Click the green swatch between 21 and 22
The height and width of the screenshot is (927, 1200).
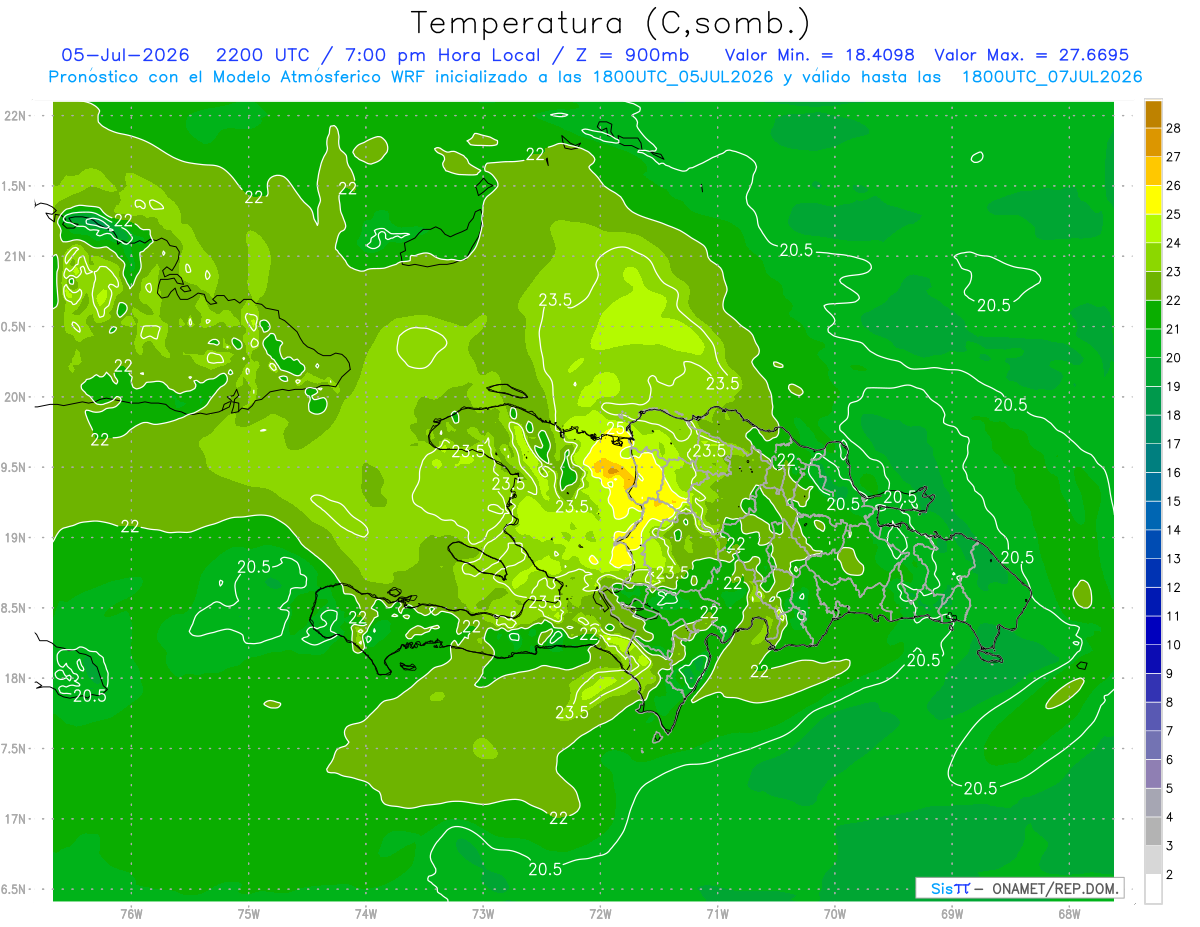point(1153,314)
